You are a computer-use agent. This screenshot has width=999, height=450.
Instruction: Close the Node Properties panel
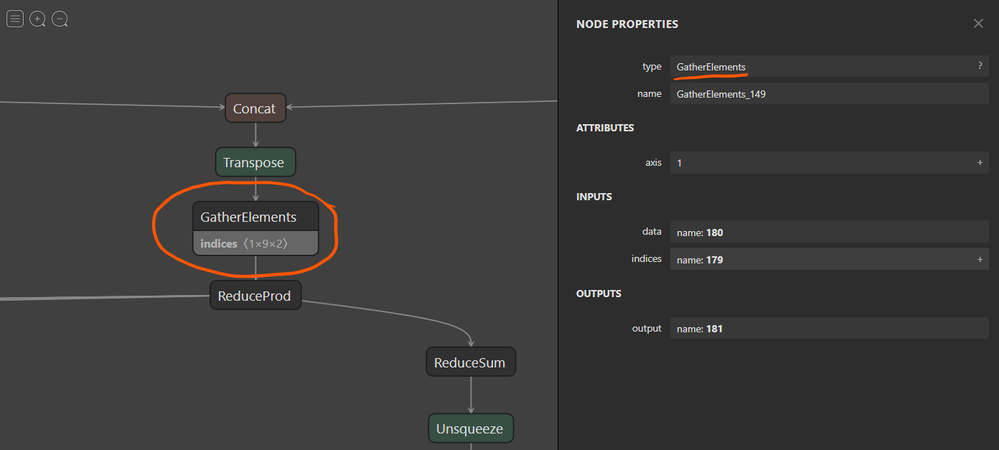[978, 23]
